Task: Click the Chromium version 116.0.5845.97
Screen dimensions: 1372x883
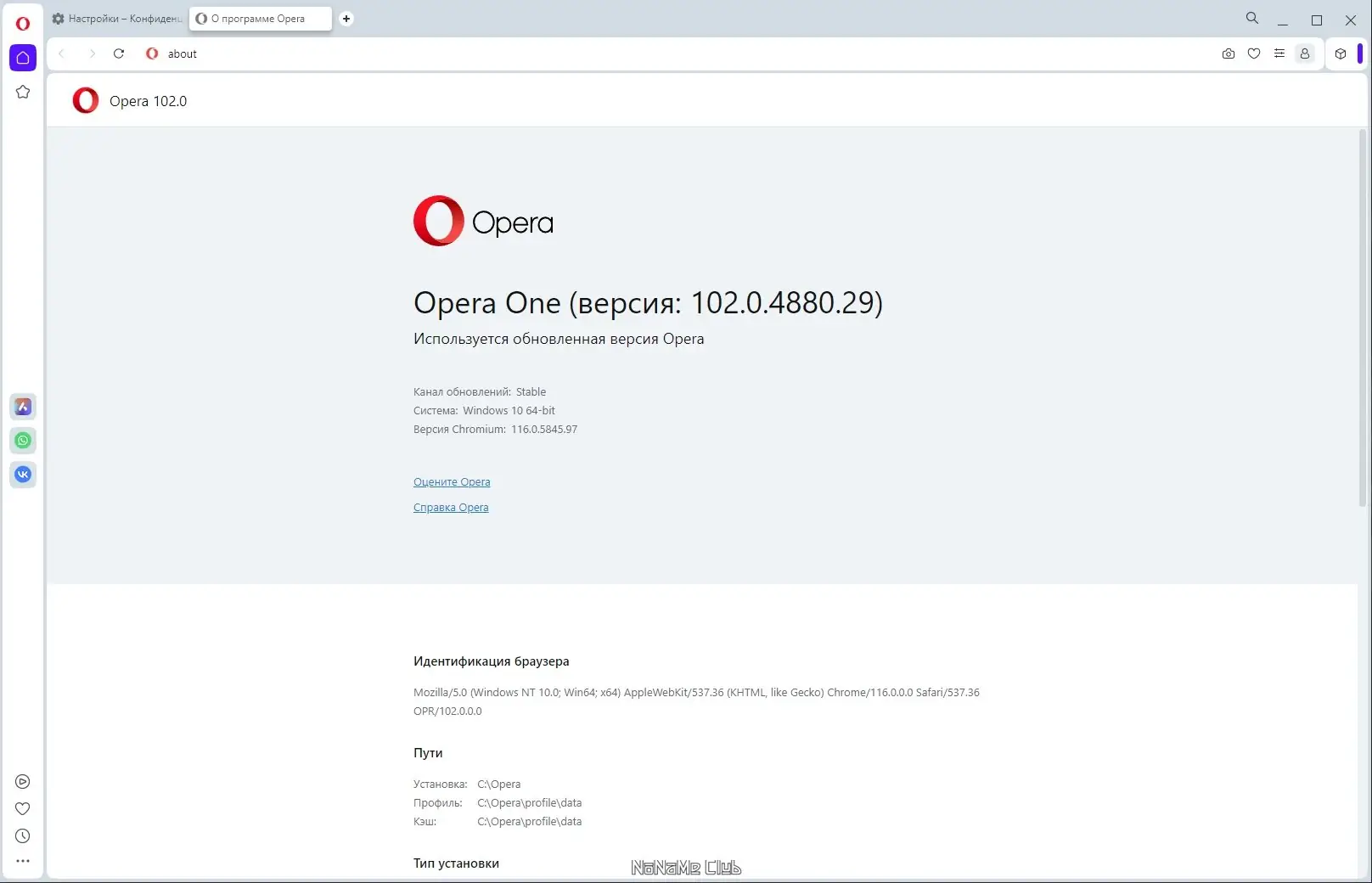Action: point(544,430)
